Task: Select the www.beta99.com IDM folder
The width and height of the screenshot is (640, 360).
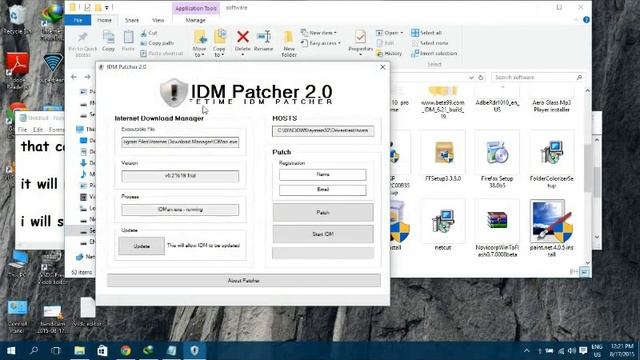Action: click(x=443, y=103)
